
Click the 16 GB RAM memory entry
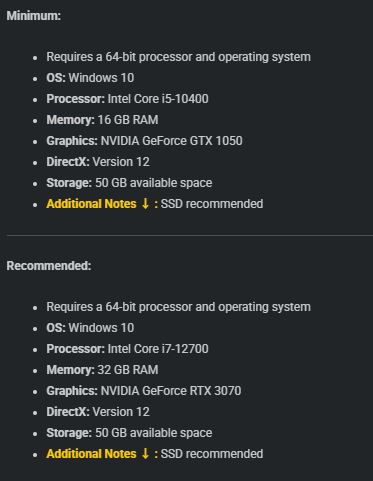click(x=128, y=120)
